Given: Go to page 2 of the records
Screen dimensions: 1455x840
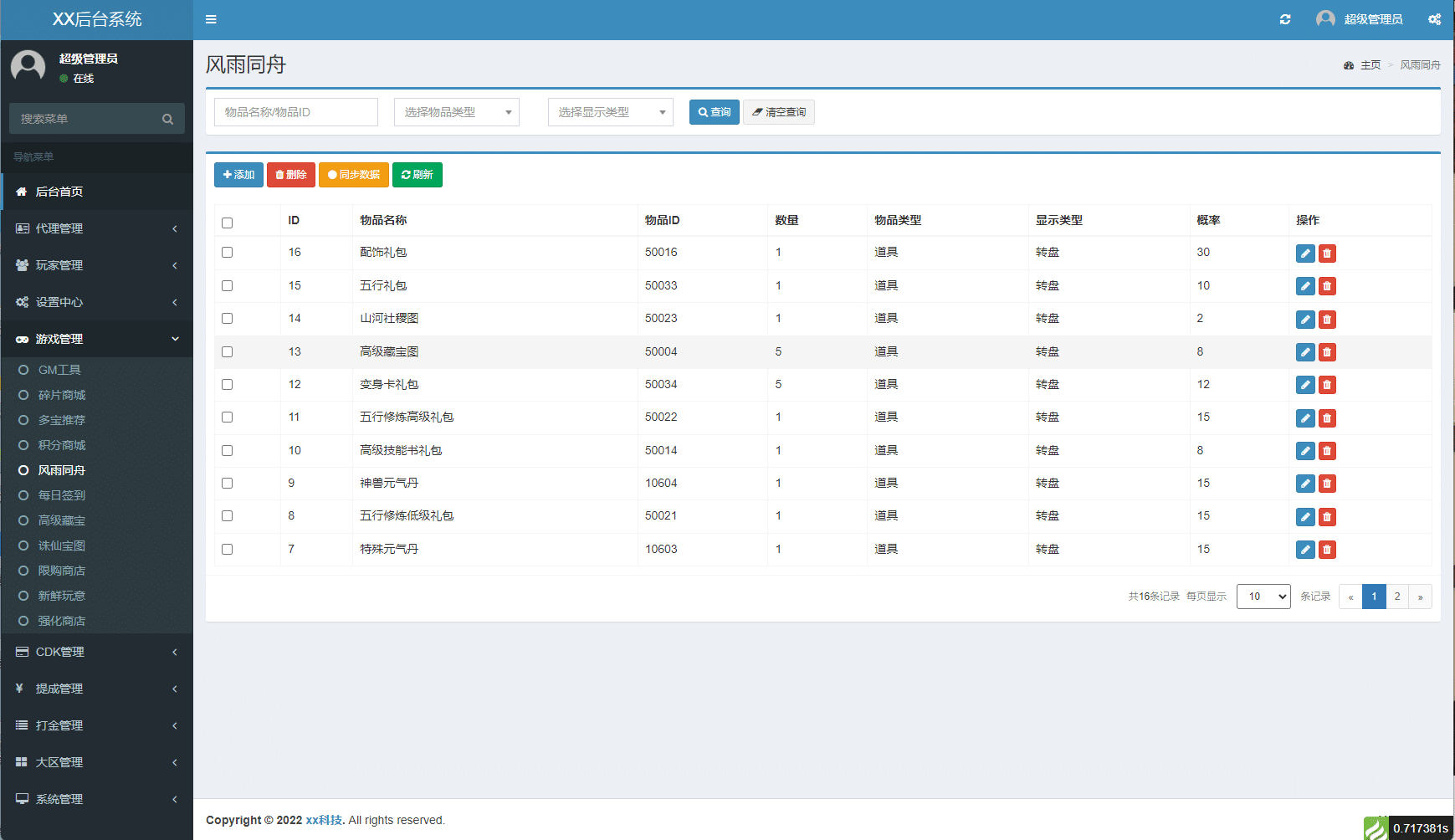Looking at the screenshot, I should tap(1397, 597).
